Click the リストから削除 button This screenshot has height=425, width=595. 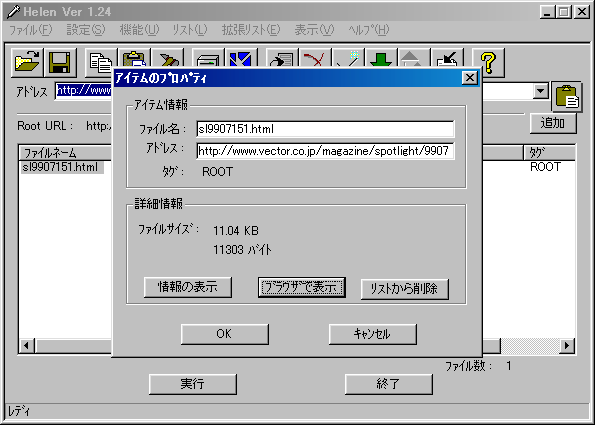tap(405, 289)
